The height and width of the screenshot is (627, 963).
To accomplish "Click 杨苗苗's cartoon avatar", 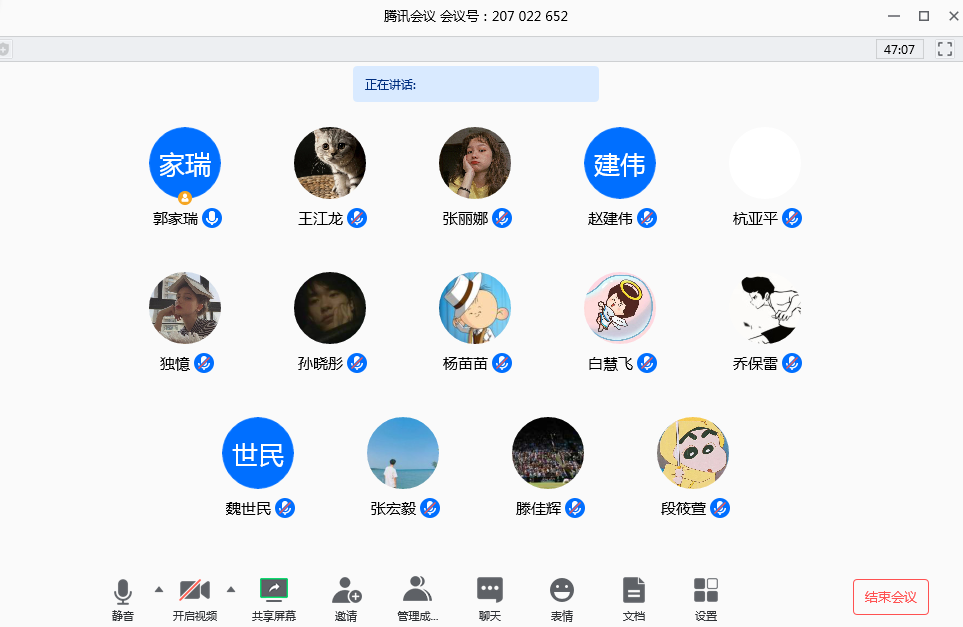I will tap(475, 308).
